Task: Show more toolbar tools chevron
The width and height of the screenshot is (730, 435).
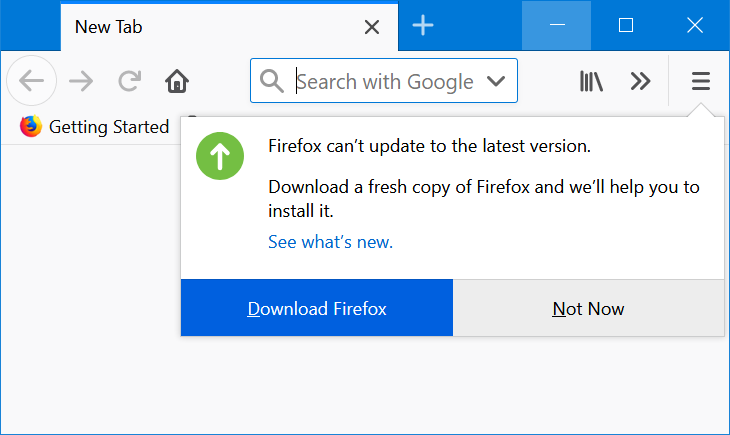Action: pos(641,81)
